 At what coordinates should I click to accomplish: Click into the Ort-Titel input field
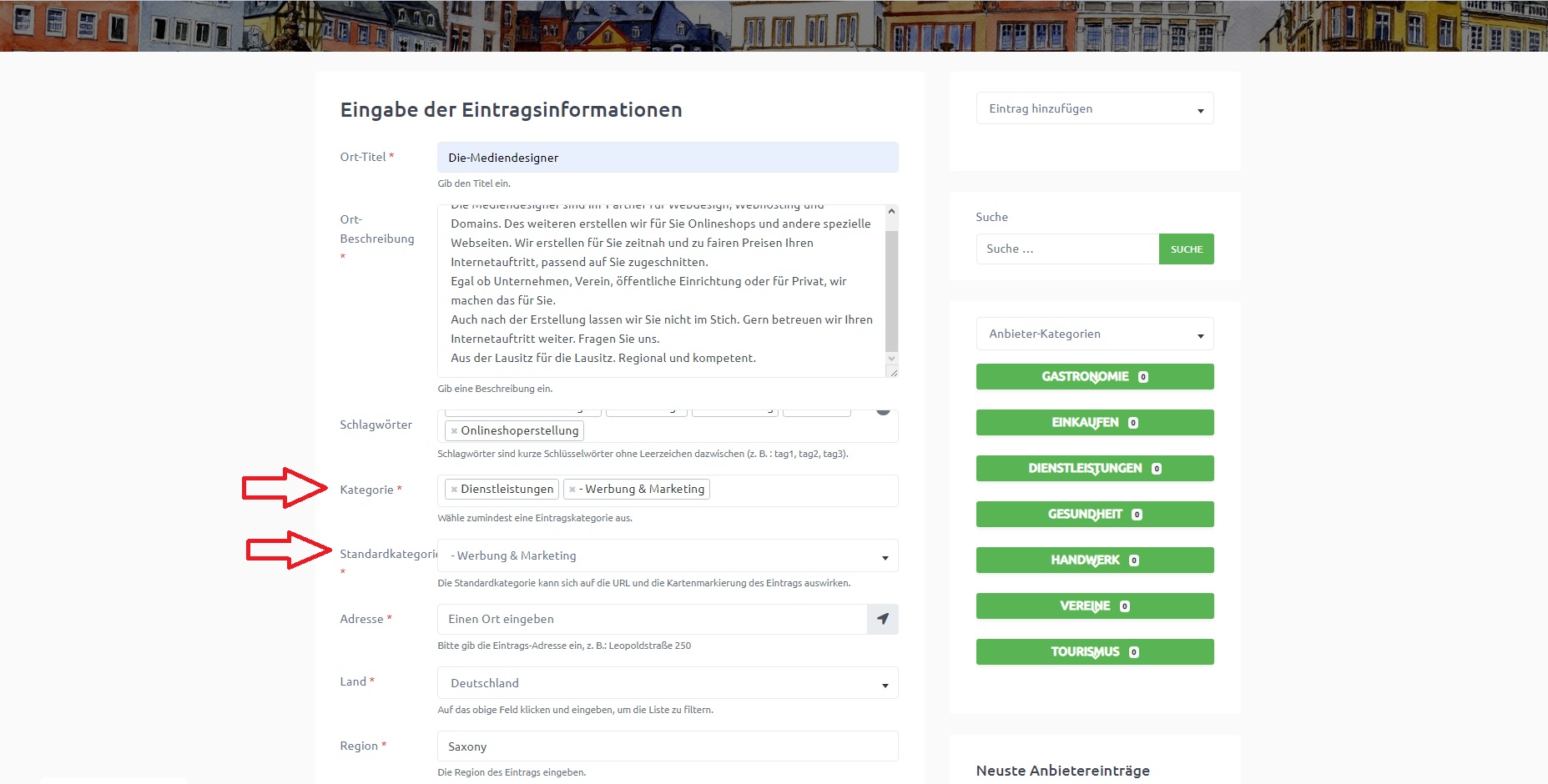[x=667, y=158]
